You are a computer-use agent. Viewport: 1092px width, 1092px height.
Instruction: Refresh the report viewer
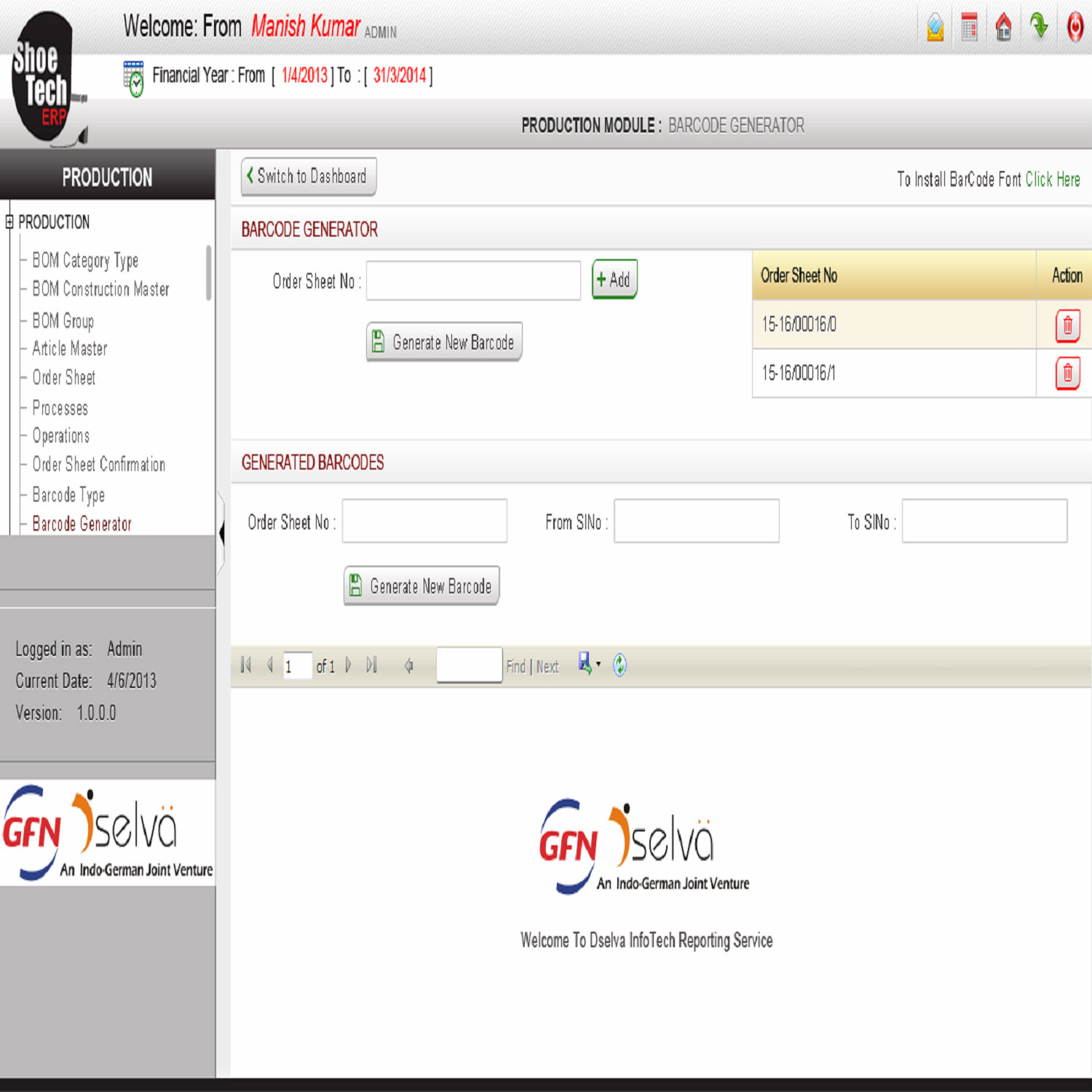[620, 665]
